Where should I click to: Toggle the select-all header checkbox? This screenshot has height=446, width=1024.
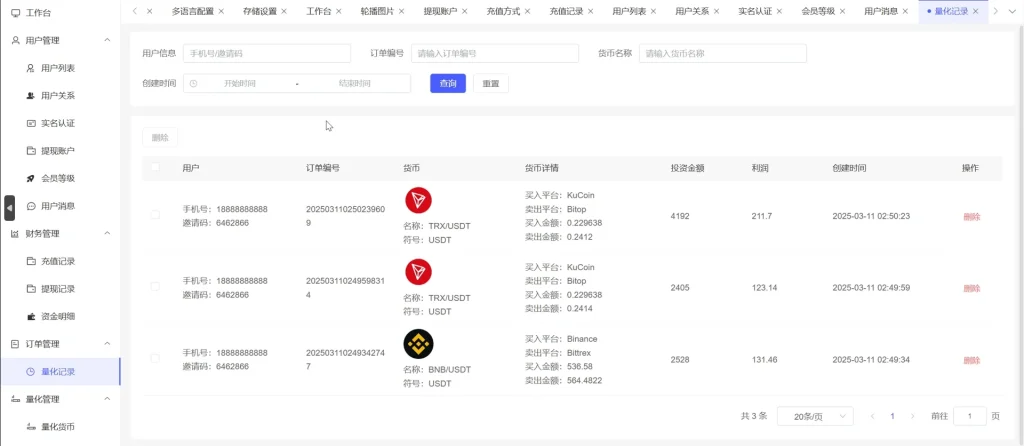pyautogui.click(x=155, y=168)
